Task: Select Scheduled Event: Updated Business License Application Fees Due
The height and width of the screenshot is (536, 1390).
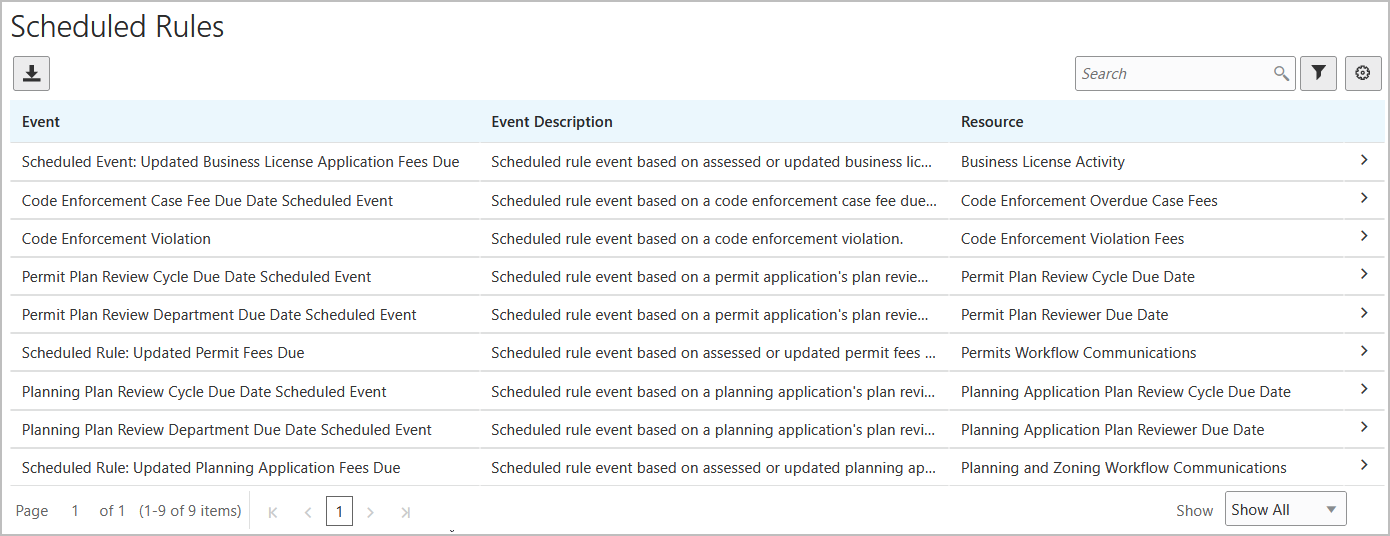Action: [241, 162]
